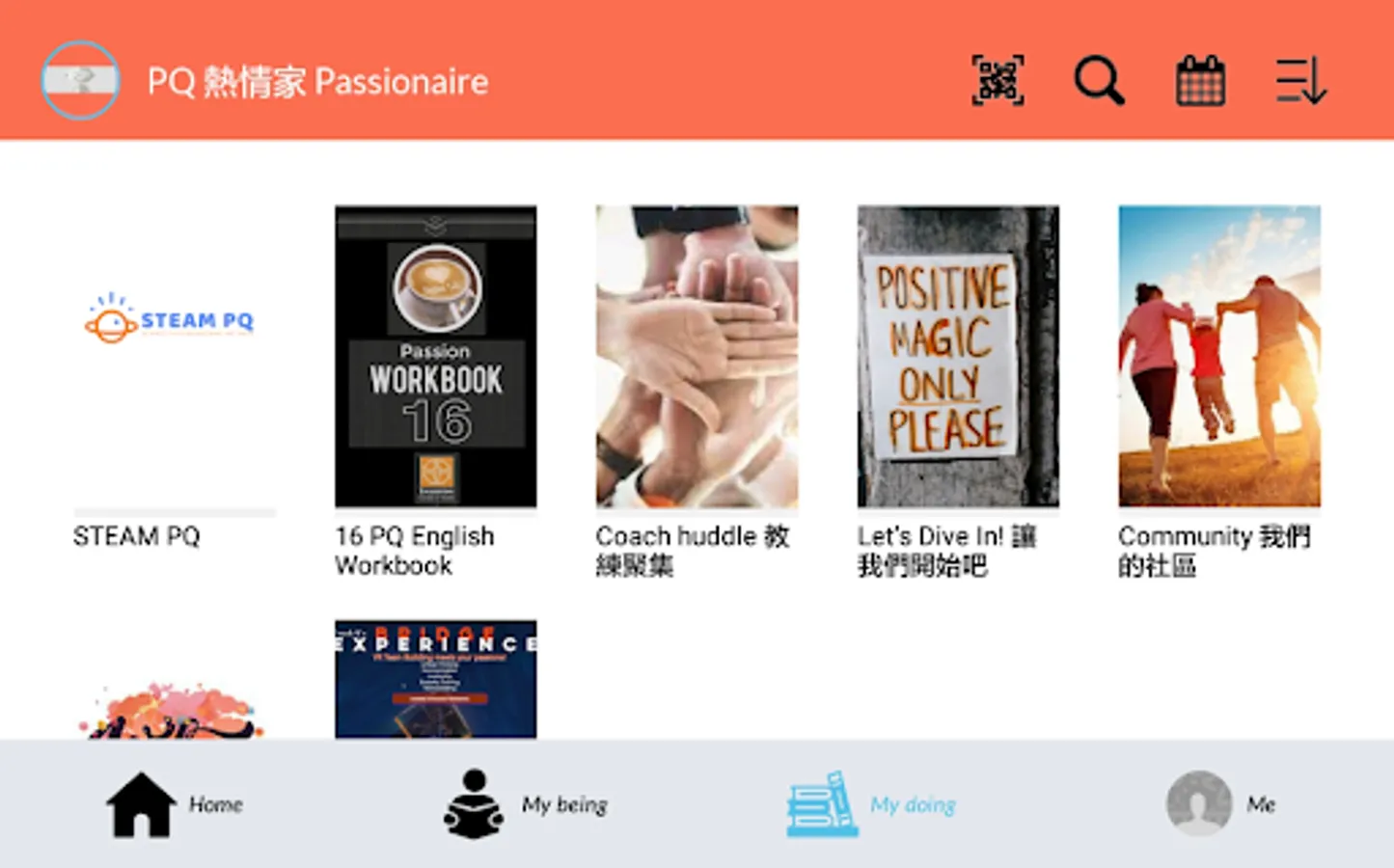Open the Positive Magic Only Please cover
The image size is (1394, 868).
[958, 356]
